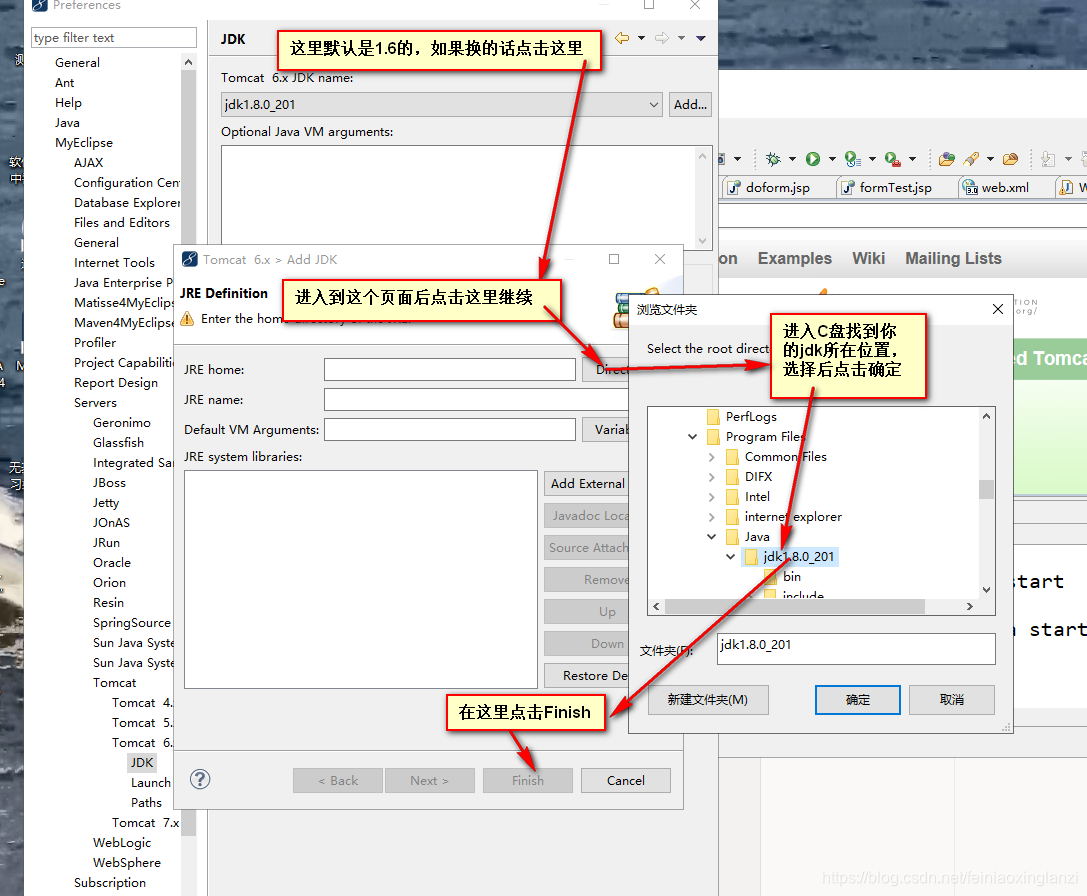1087x896 pixels.
Task: Click the help question mark in the Add JDK dialog
Action: pyautogui.click(x=199, y=780)
